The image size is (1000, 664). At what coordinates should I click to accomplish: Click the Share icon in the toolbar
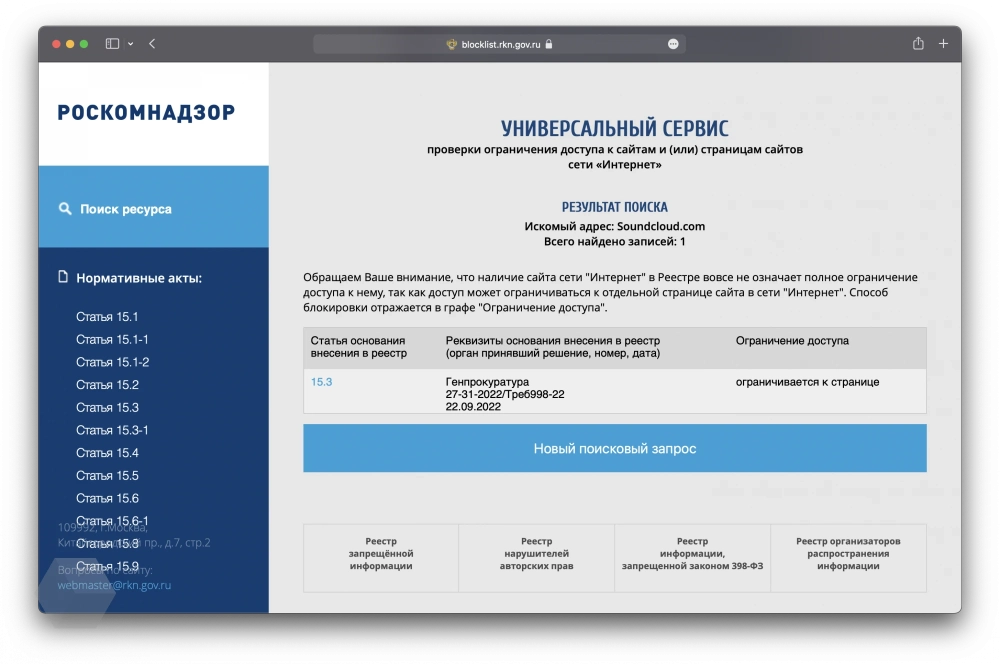point(918,44)
